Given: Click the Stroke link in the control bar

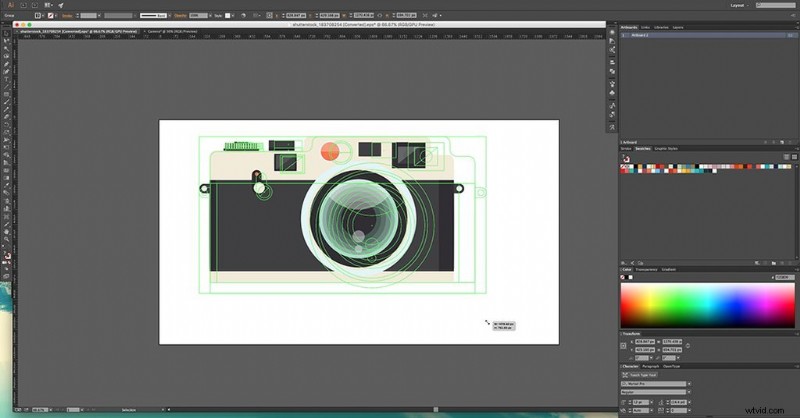Looking at the screenshot, I should coord(67,15).
